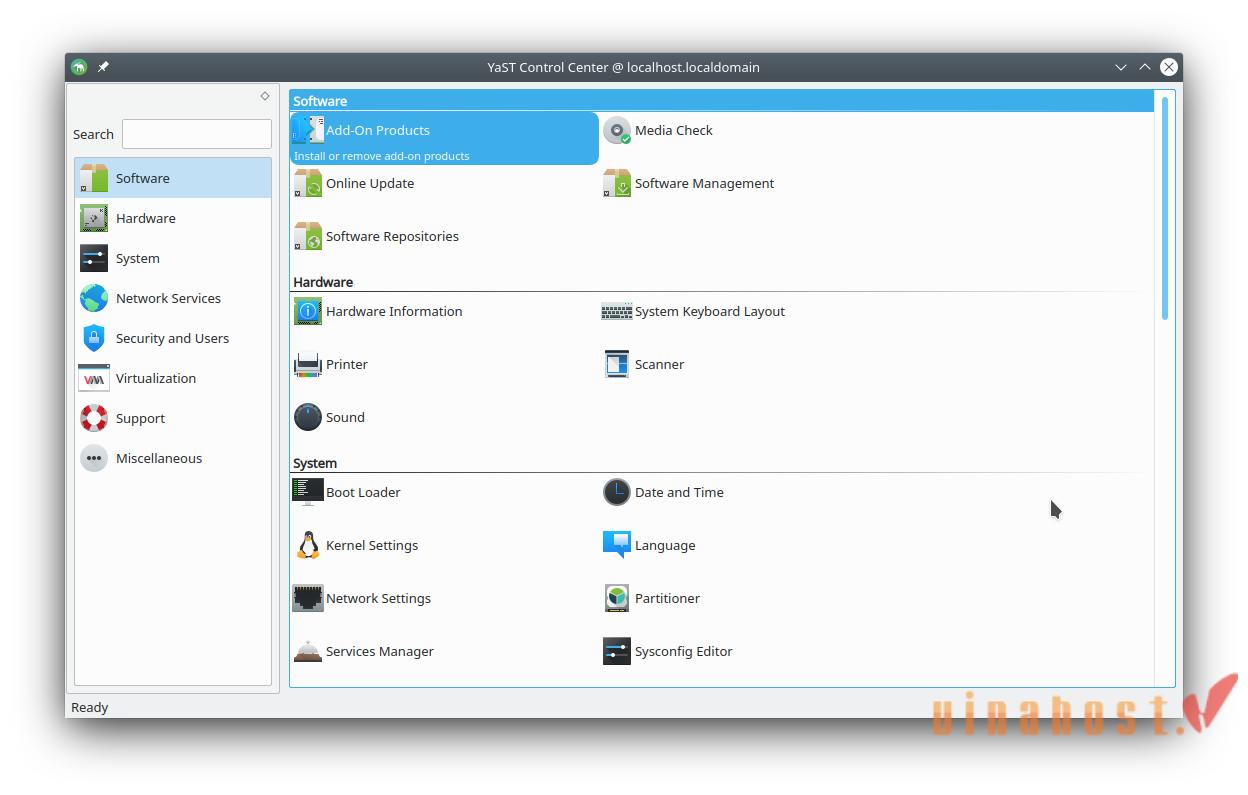Click "Install or remove add-on products" description
The image size is (1248, 795).
[381, 156]
